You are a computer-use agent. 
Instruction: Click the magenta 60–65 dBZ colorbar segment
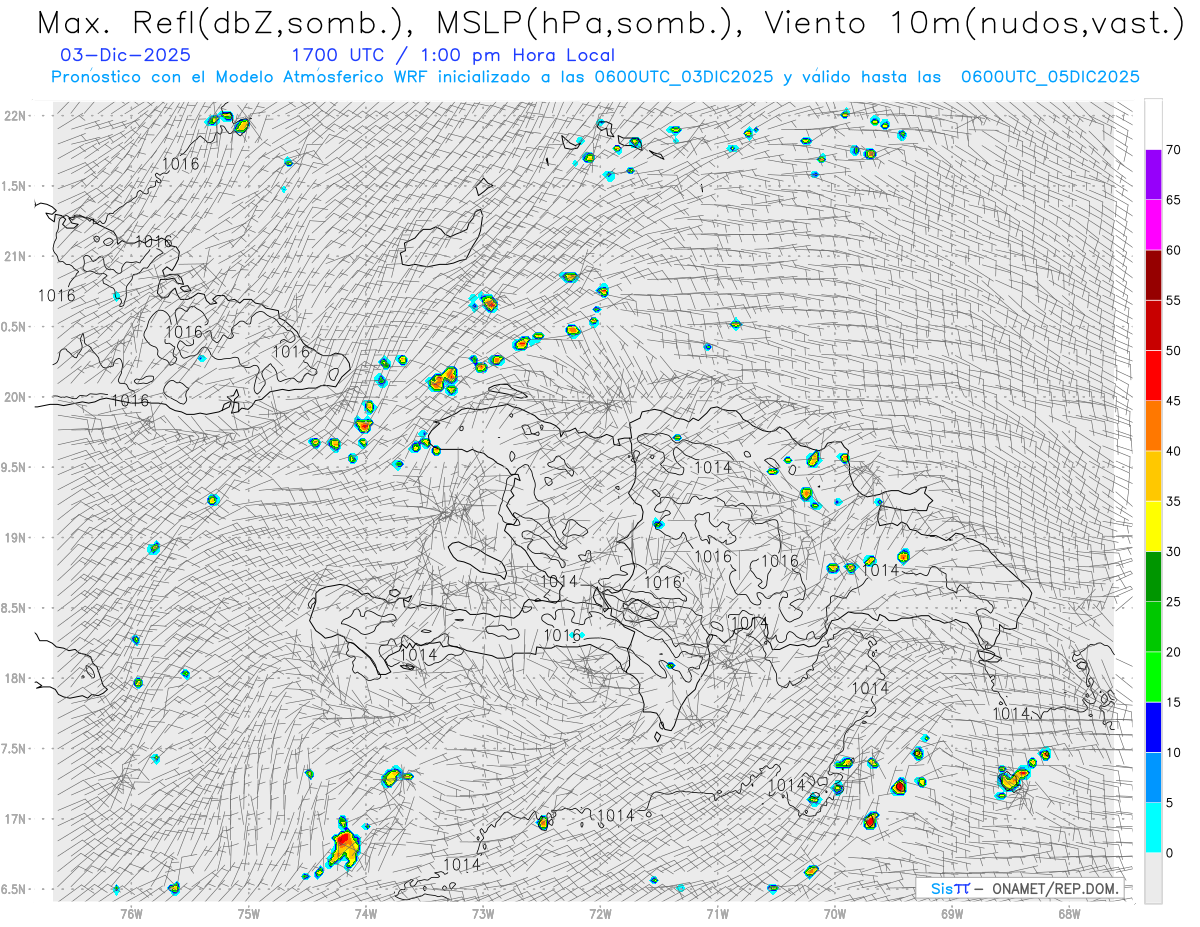pos(1153,225)
